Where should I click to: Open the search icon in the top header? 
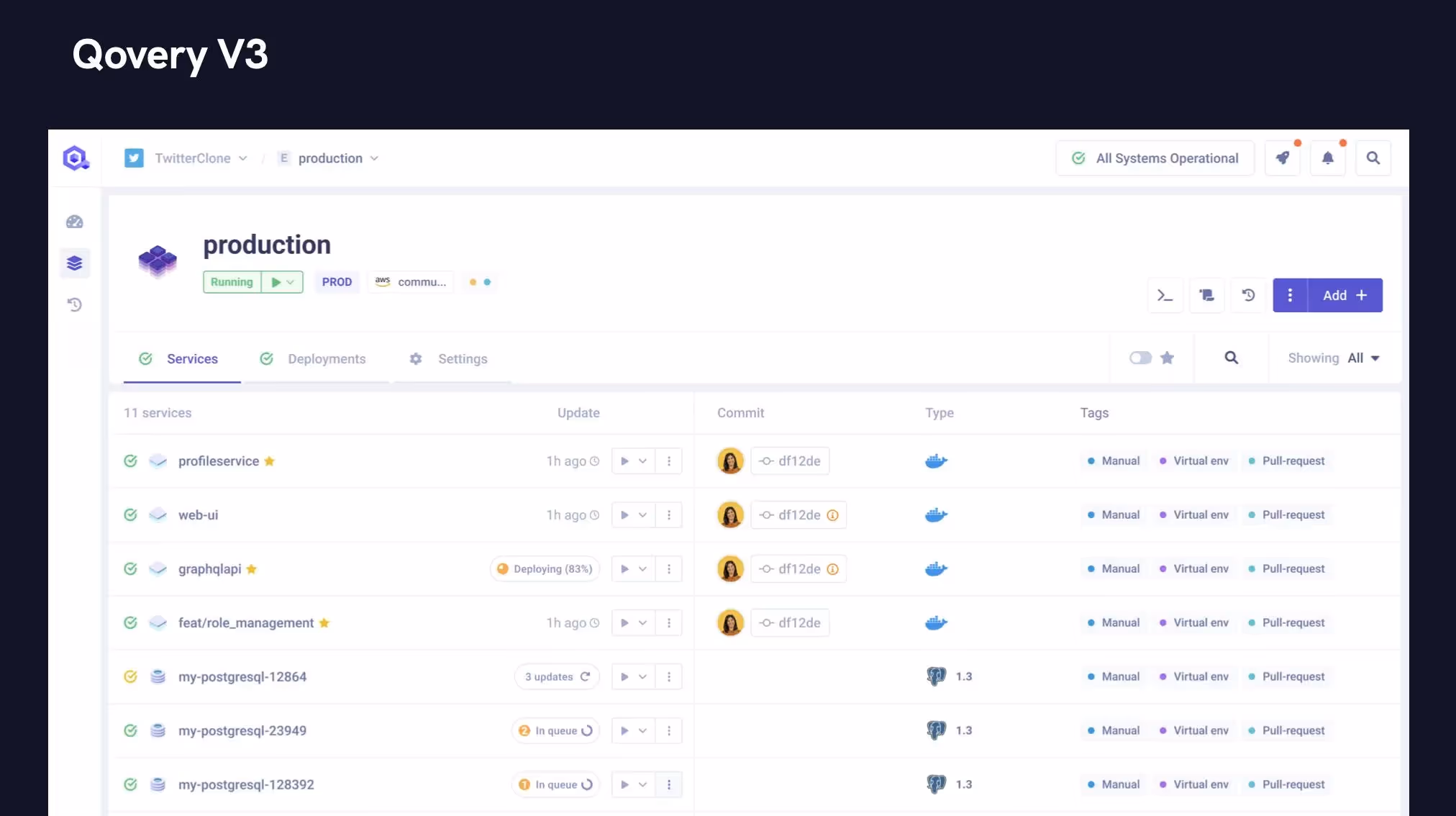pyautogui.click(x=1373, y=158)
